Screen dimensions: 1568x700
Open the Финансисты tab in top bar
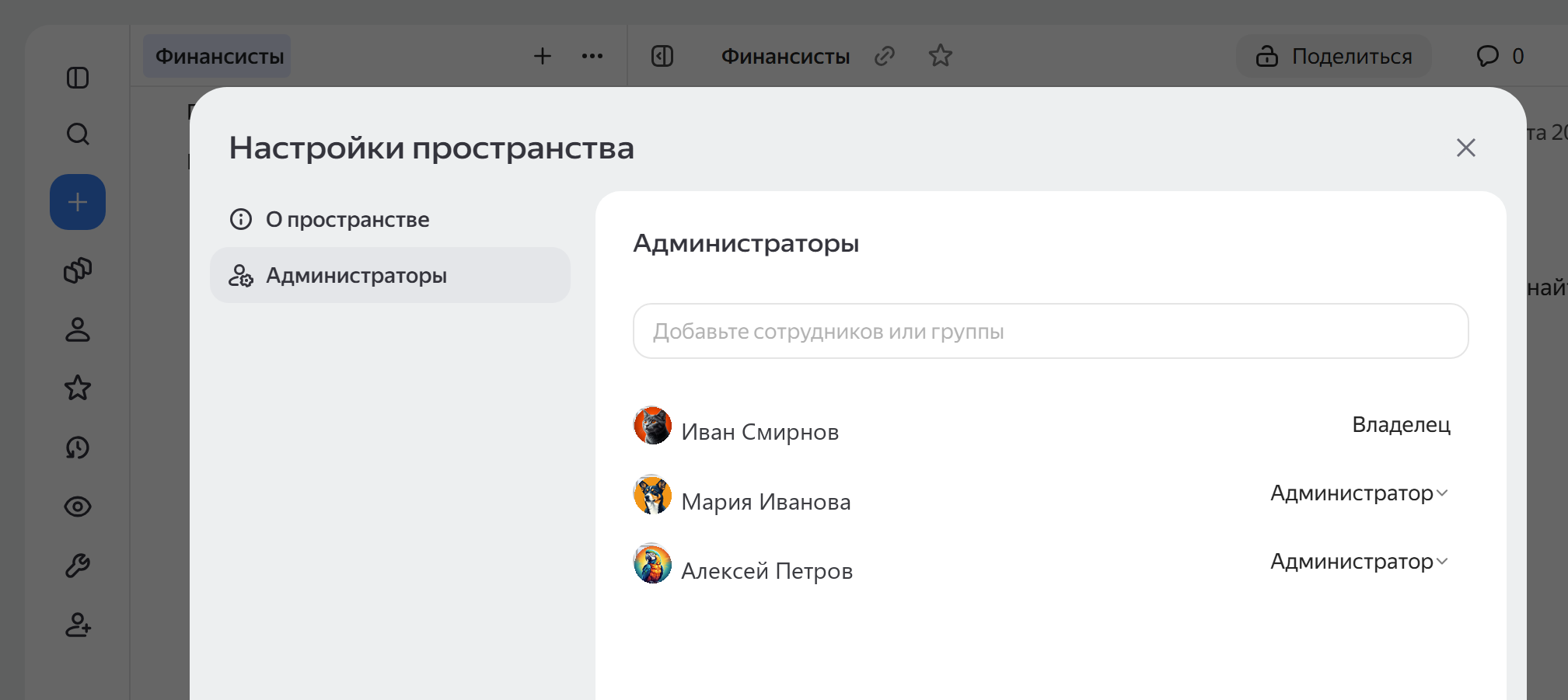(x=217, y=56)
